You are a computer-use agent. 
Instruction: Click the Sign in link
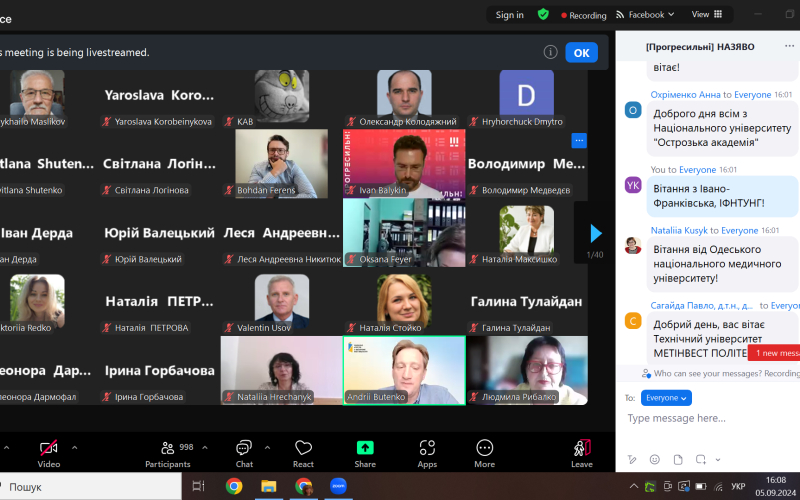pos(509,15)
